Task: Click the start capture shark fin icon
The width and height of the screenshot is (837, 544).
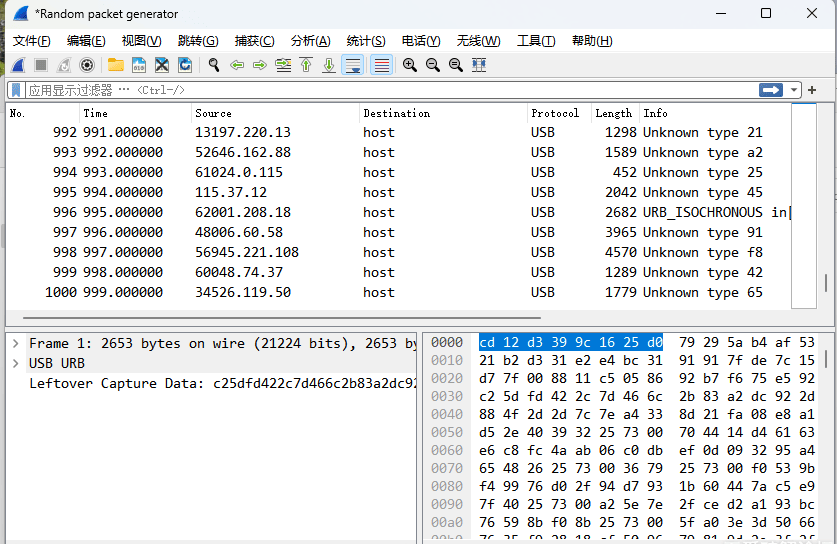Action: tap(18, 65)
